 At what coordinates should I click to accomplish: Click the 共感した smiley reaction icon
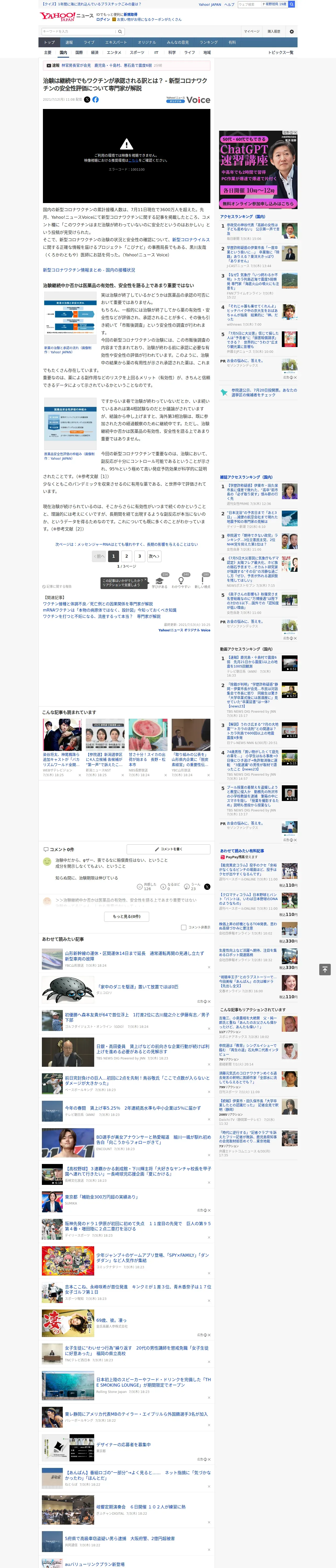(140, 887)
